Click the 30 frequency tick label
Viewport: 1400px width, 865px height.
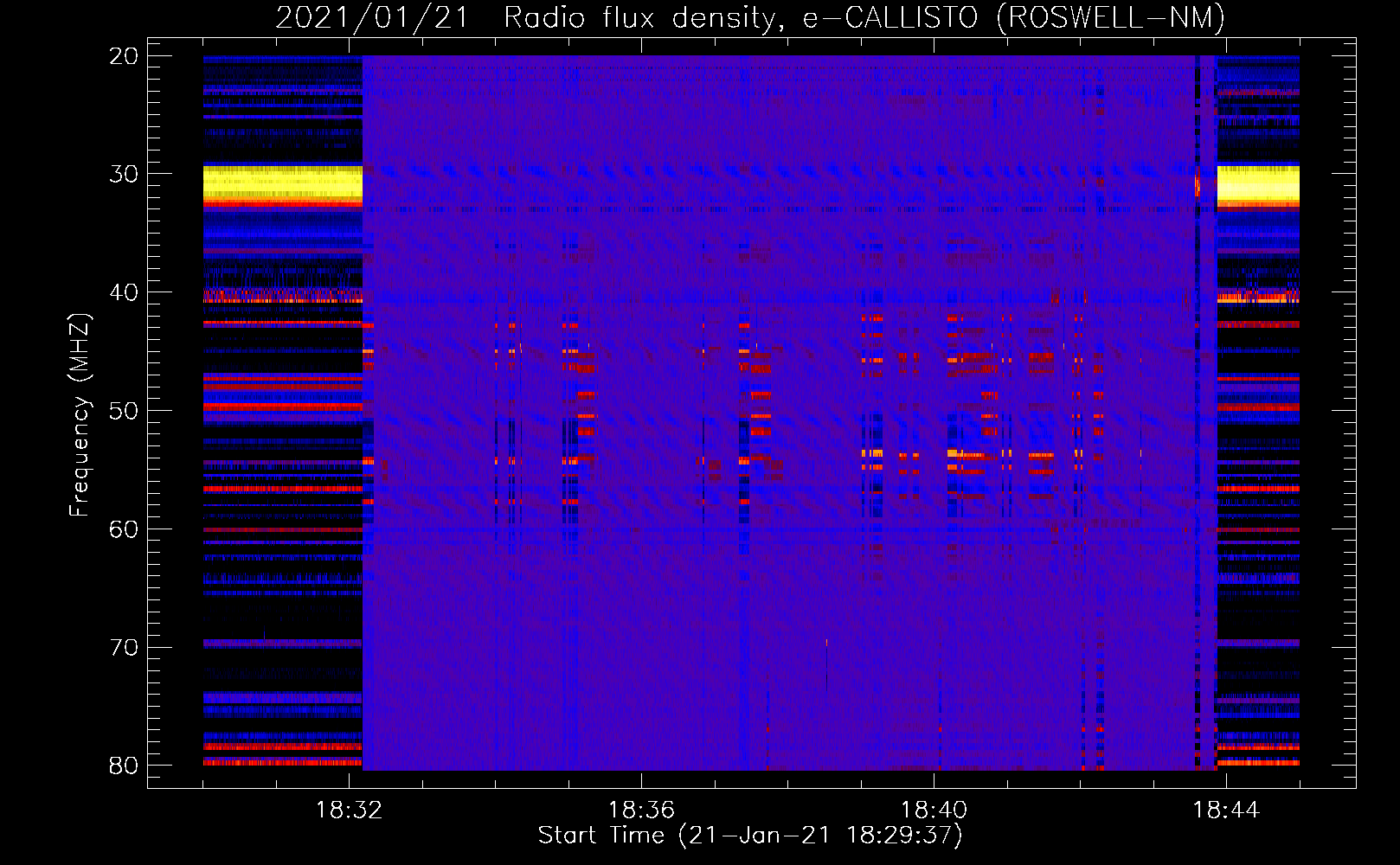(x=124, y=174)
